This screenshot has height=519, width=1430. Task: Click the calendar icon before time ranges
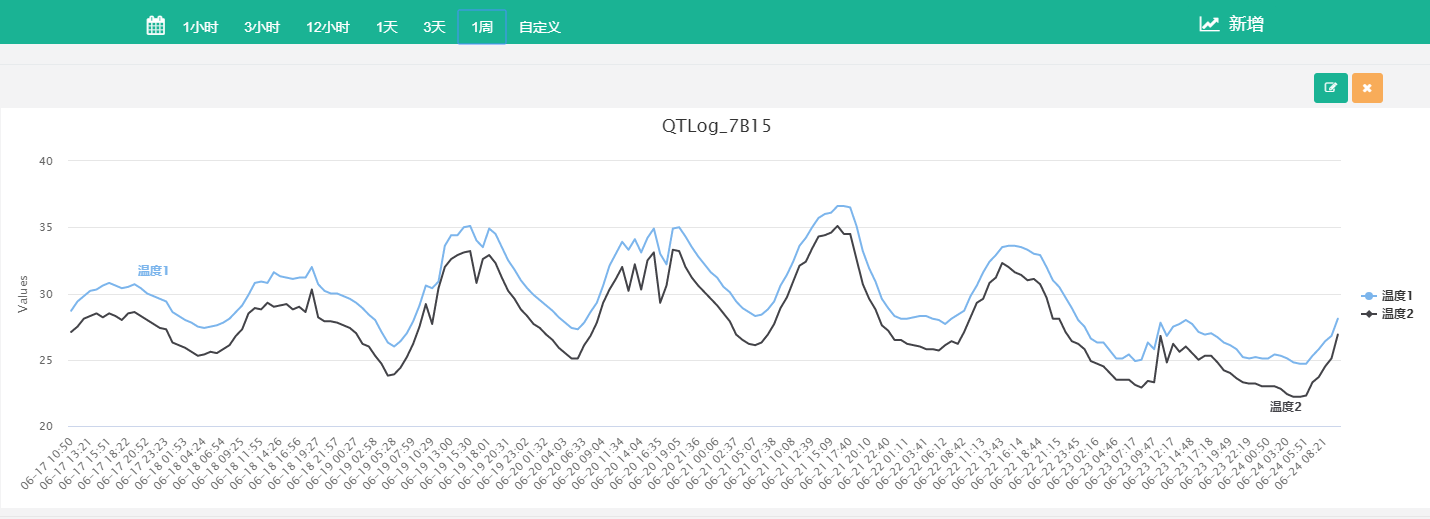pyautogui.click(x=156, y=26)
